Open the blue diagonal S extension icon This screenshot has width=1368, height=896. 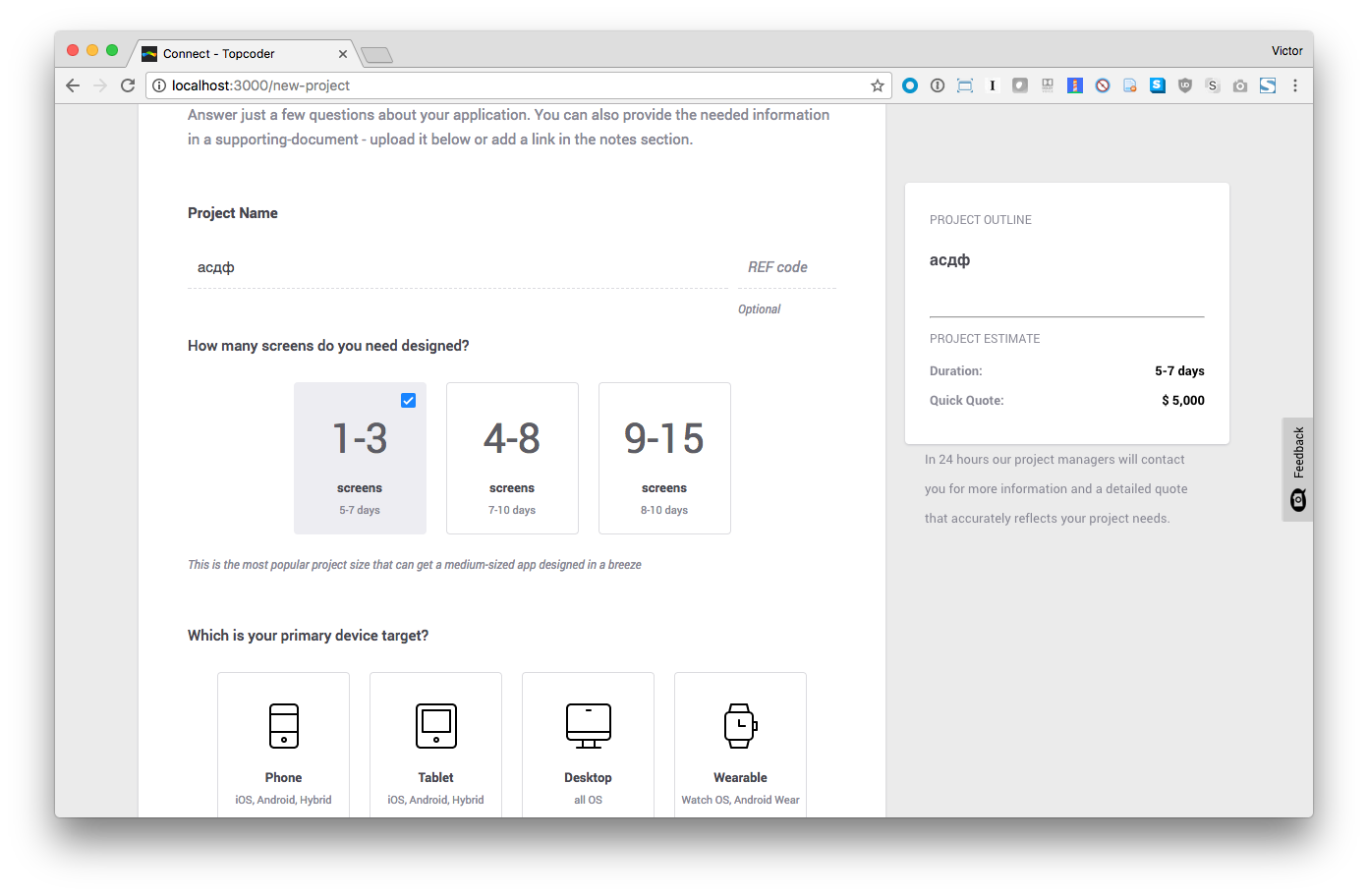point(1268,85)
